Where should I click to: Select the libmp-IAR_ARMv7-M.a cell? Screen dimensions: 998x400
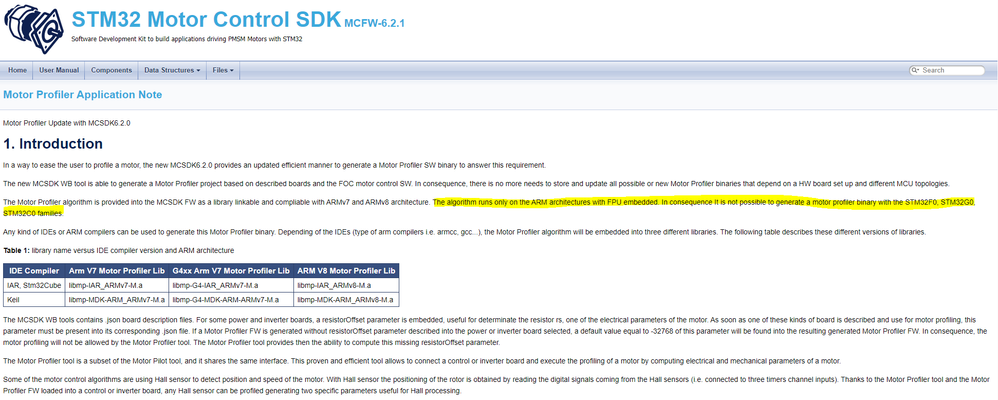point(116,285)
